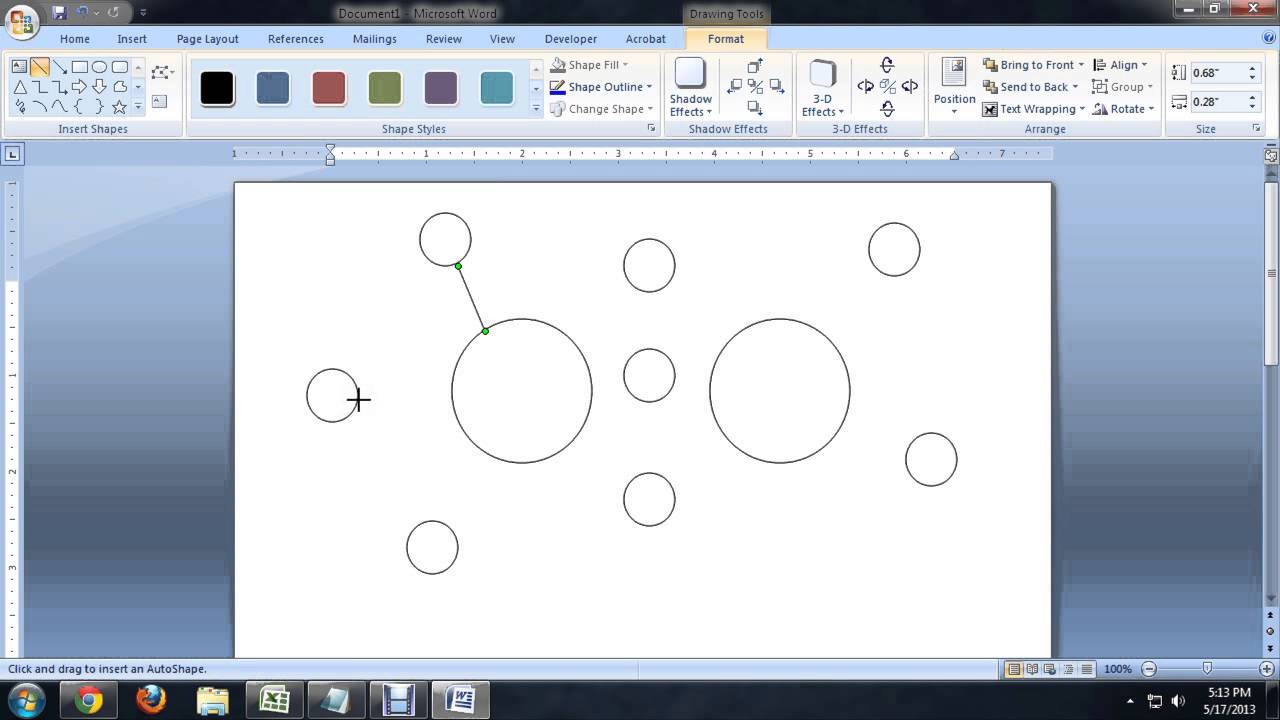Pick the Arrow line shape
Viewport: 1280px width, 720px height.
(60, 67)
